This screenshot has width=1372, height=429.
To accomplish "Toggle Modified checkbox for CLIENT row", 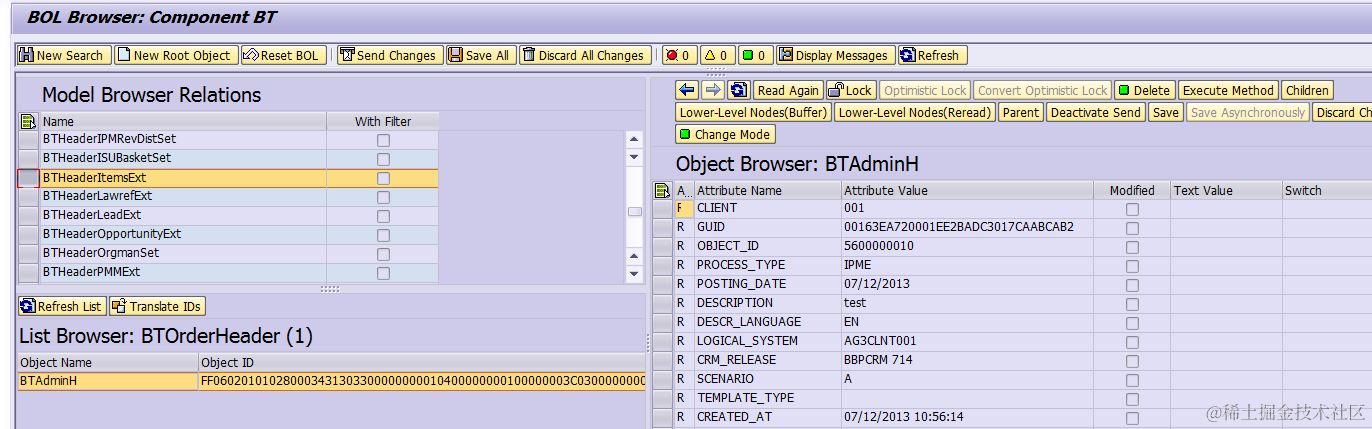I will (1132, 209).
